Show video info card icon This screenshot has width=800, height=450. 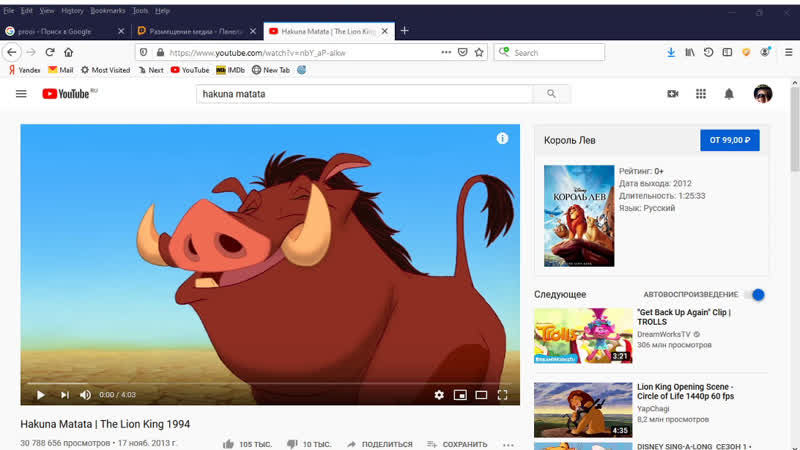(503, 138)
